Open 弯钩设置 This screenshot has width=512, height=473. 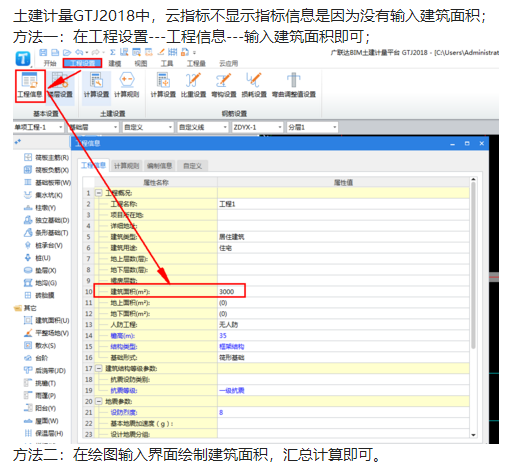(224, 86)
